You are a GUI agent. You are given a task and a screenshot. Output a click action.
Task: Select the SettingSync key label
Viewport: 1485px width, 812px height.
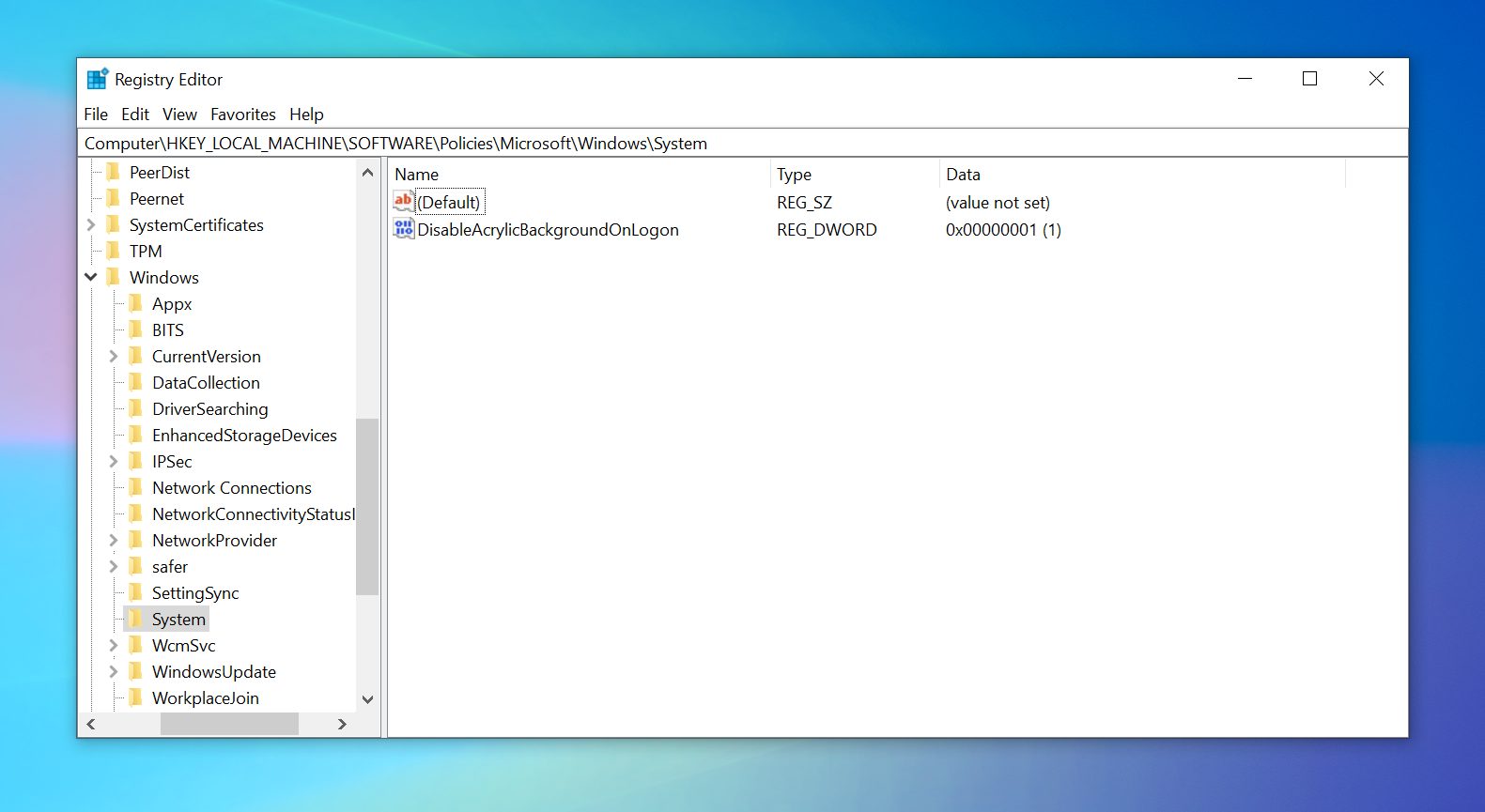(195, 592)
